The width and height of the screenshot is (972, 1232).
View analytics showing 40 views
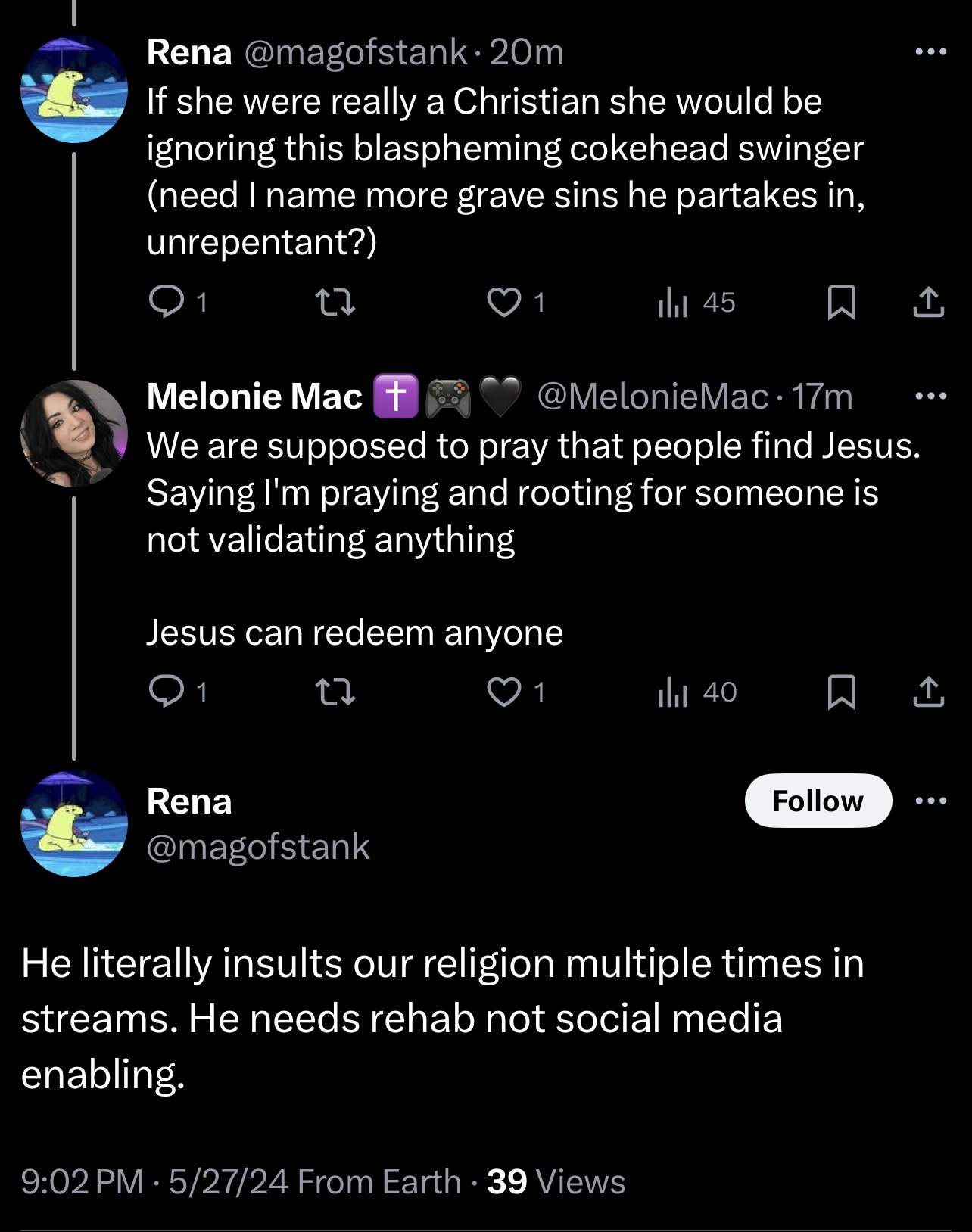696,692
